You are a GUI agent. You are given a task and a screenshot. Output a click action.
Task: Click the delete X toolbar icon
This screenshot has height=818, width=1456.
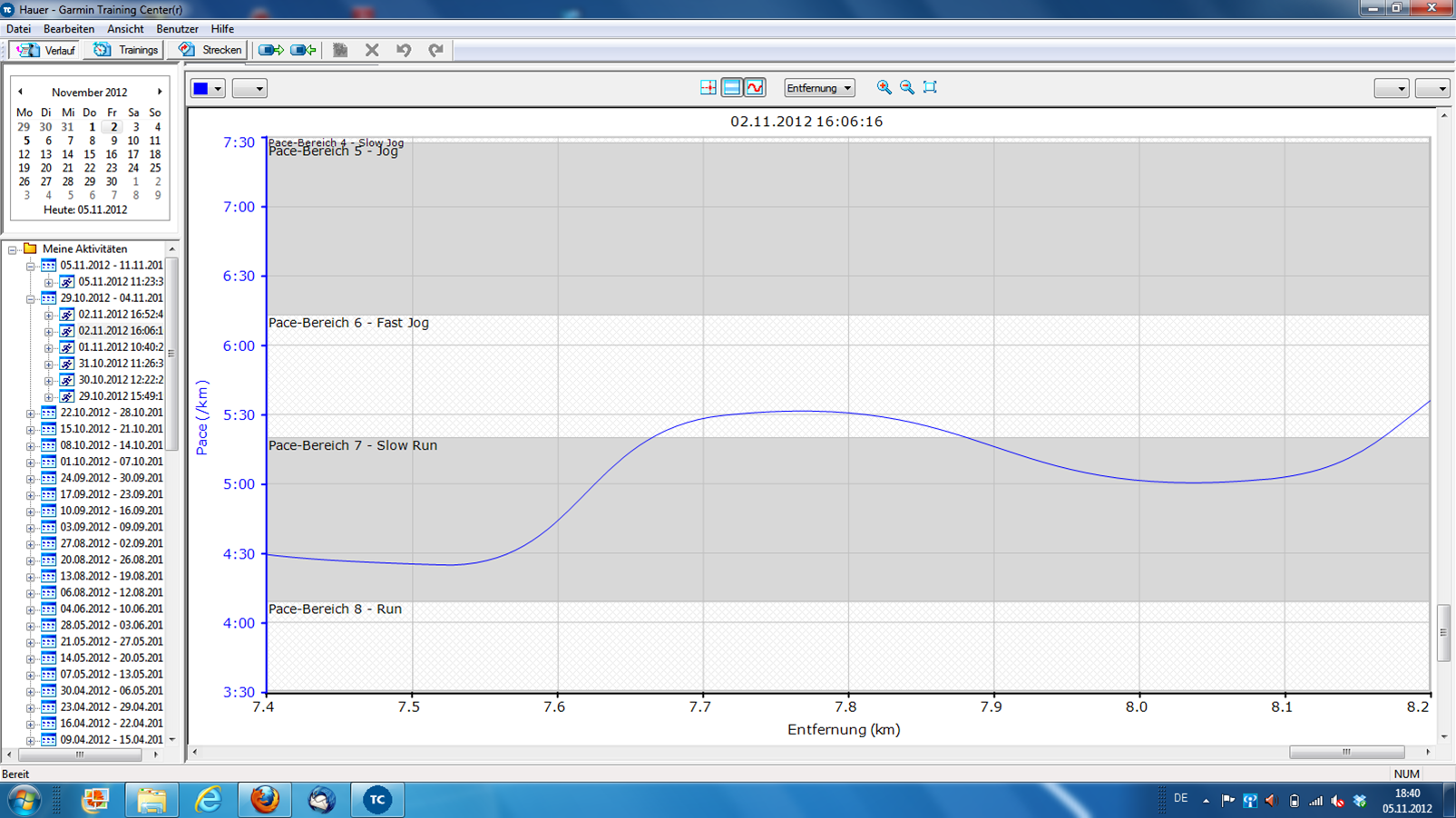coord(372,50)
